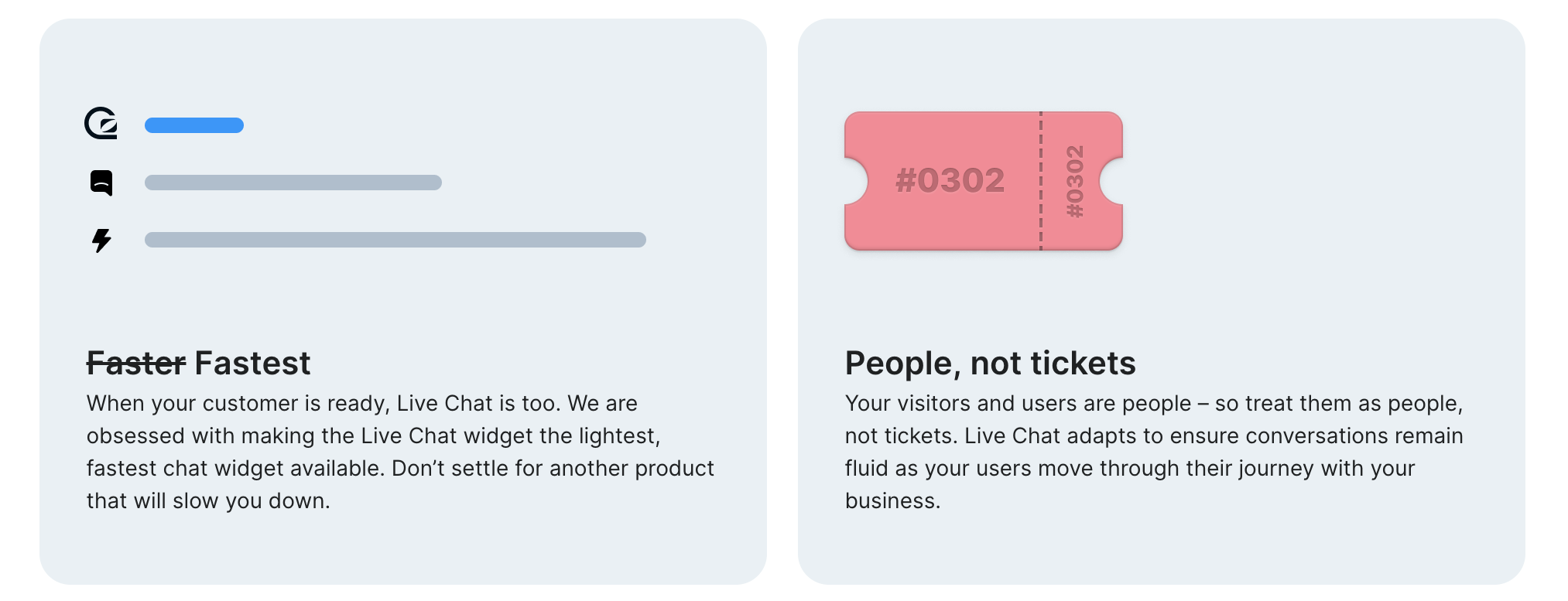
Task: Click the short blue speed bar
Action: coord(194,125)
